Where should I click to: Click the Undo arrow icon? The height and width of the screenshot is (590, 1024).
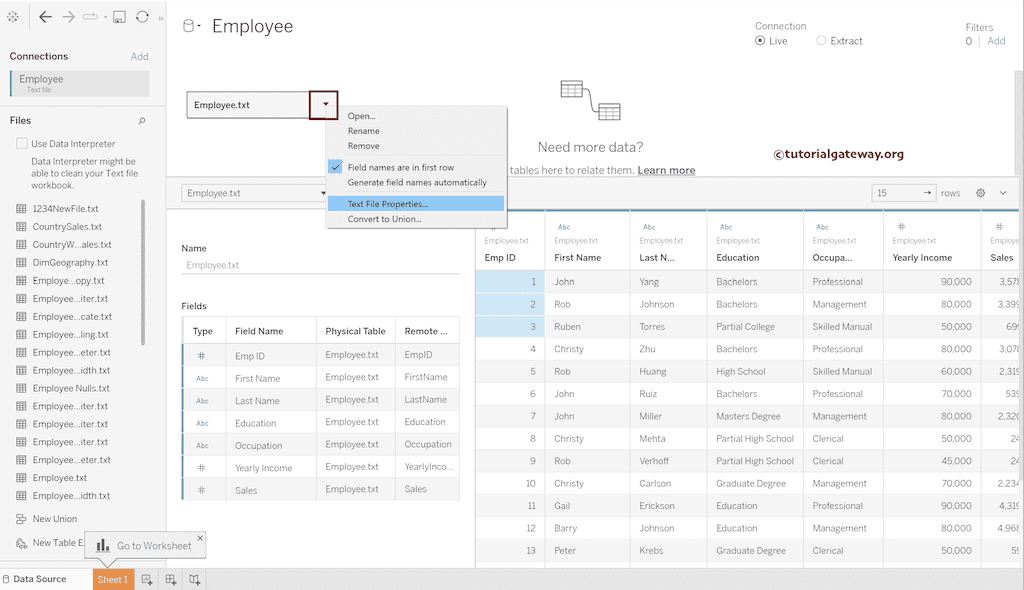pos(46,16)
